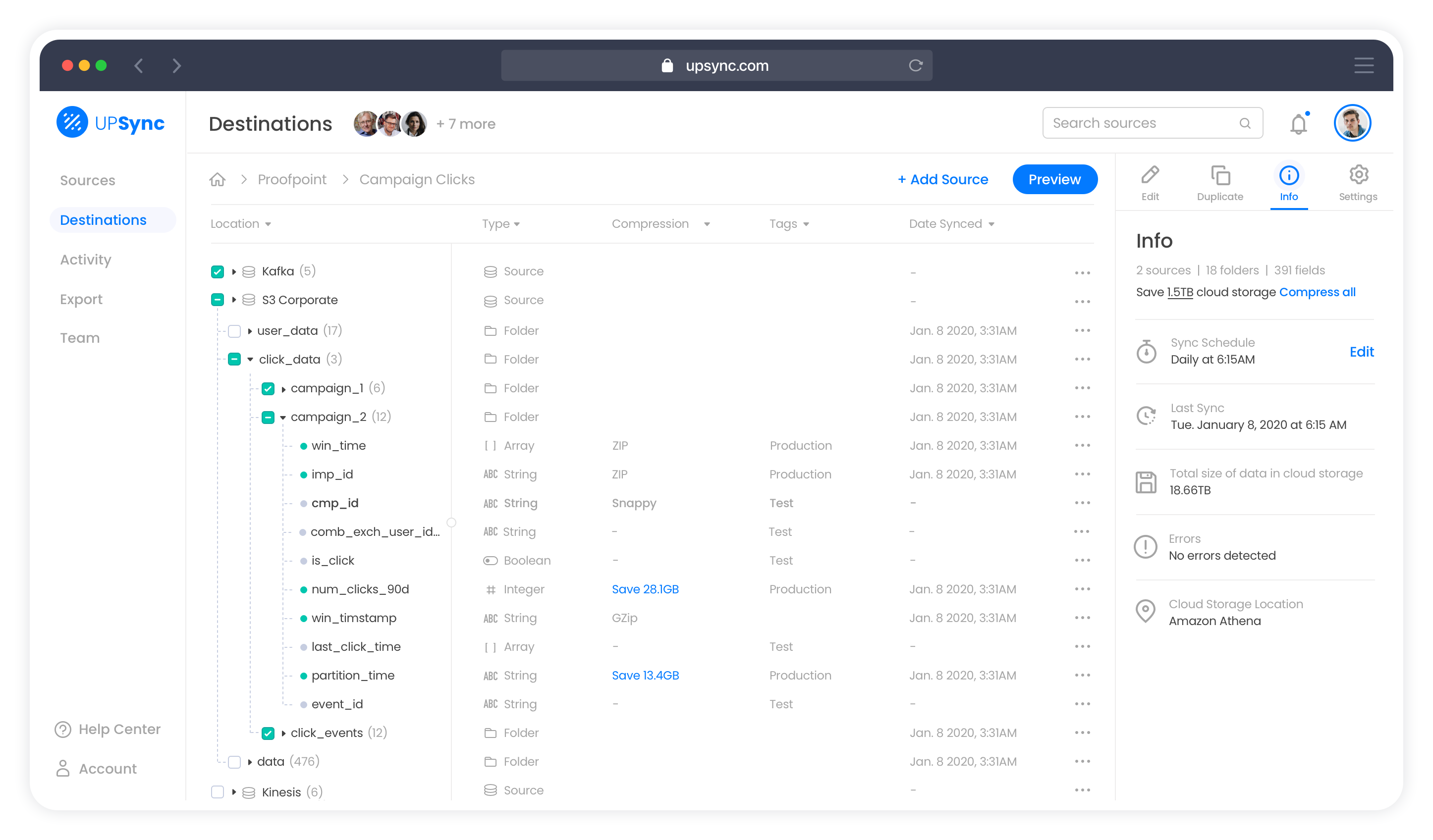Collapse the click_data folder

tap(250, 359)
